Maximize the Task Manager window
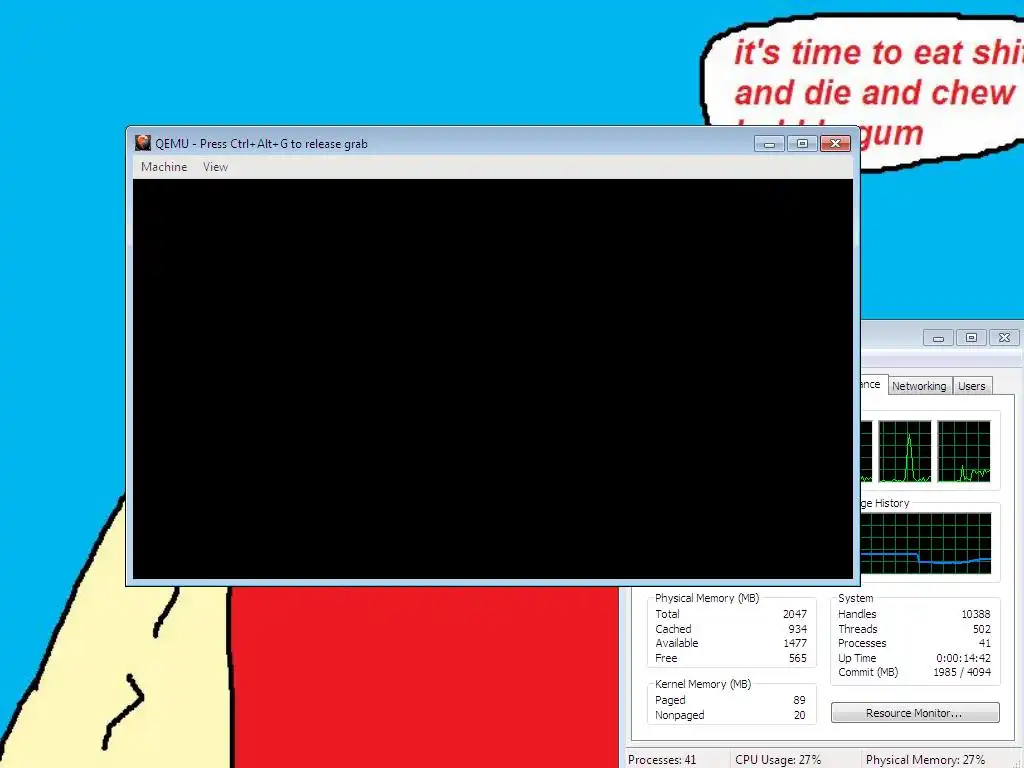This screenshot has height=768, width=1024. tap(972, 338)
